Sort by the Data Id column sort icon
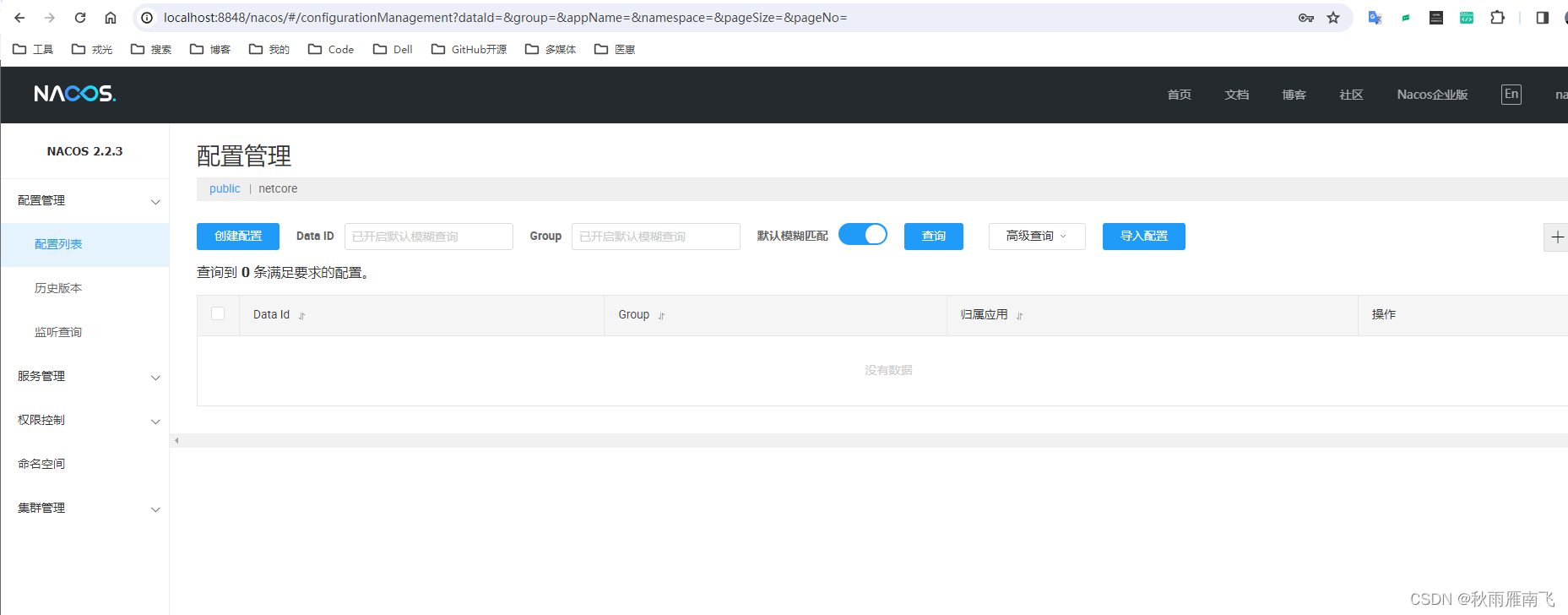This screenshot has width=1568, height=615. [x=301, y=316]
